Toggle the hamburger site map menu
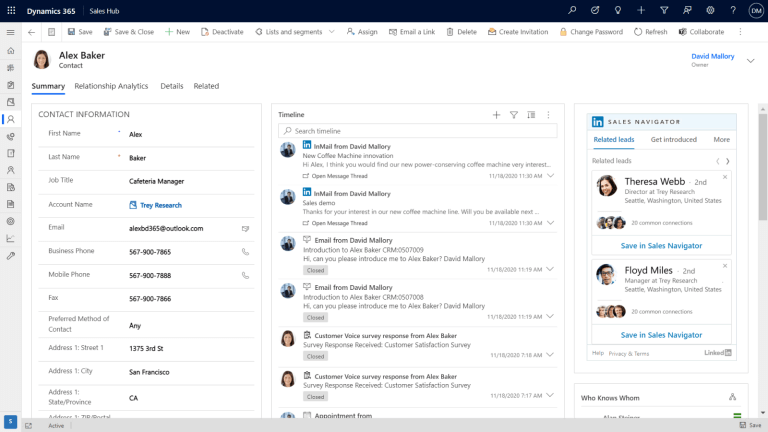The image size is (768, 432). 11,32
